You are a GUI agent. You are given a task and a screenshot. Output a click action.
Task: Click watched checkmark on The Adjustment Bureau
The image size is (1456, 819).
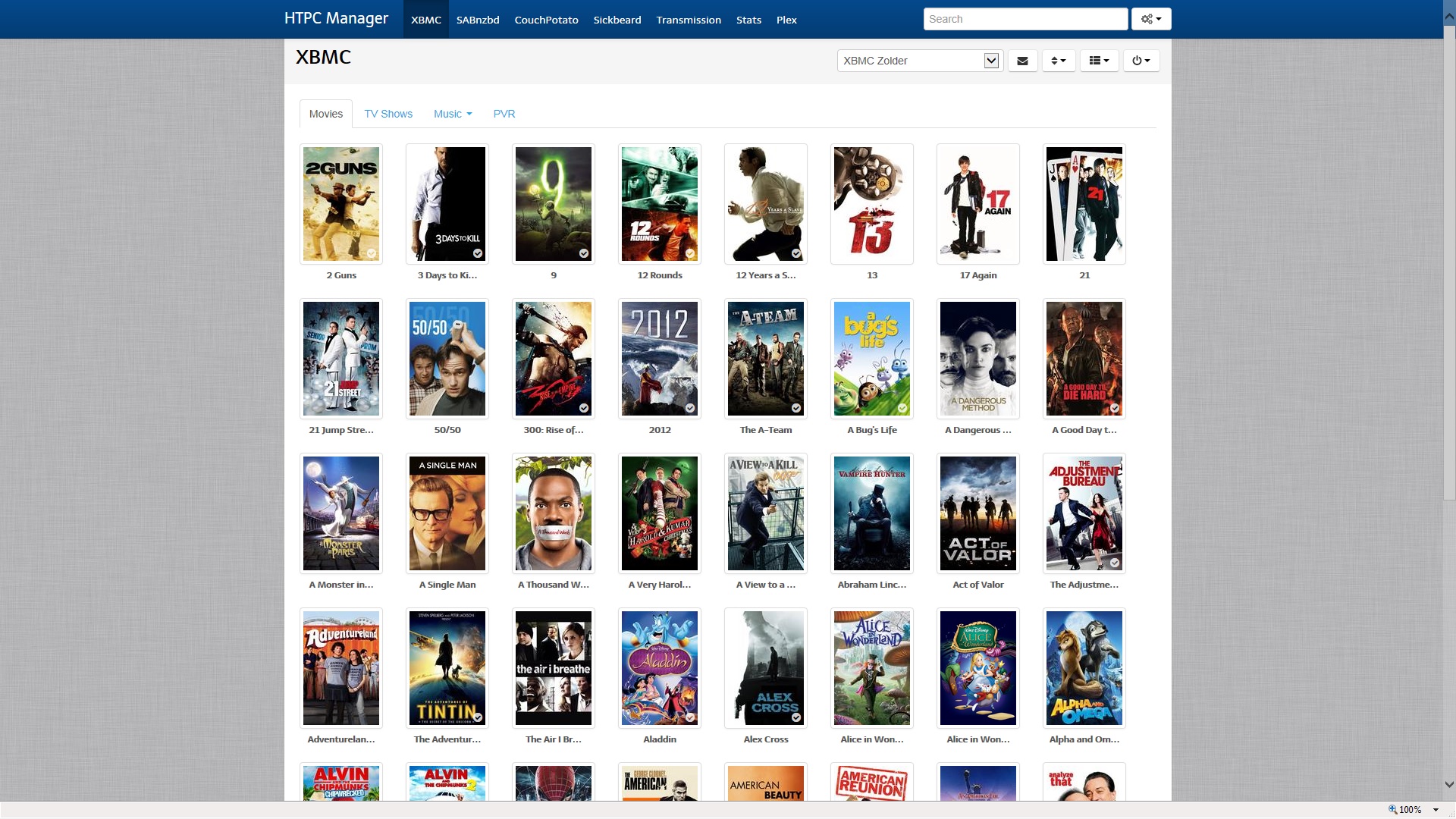click(1115, 563)
